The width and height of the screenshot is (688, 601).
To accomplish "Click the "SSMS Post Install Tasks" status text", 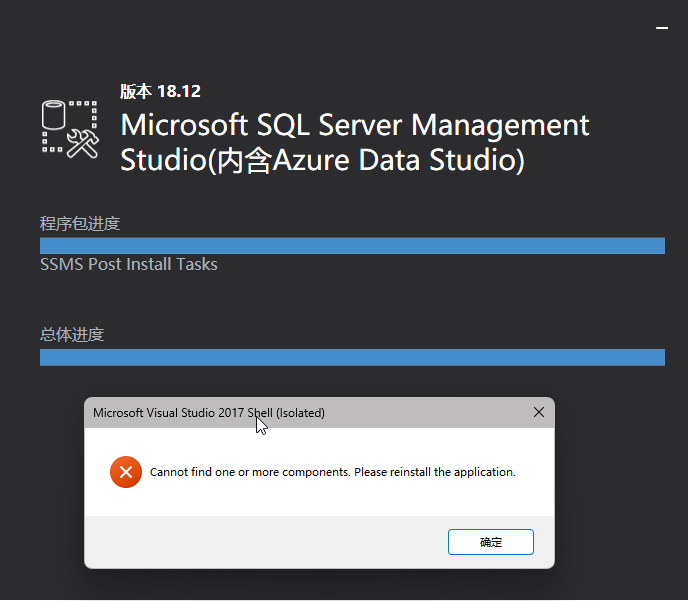I will 128,264.
